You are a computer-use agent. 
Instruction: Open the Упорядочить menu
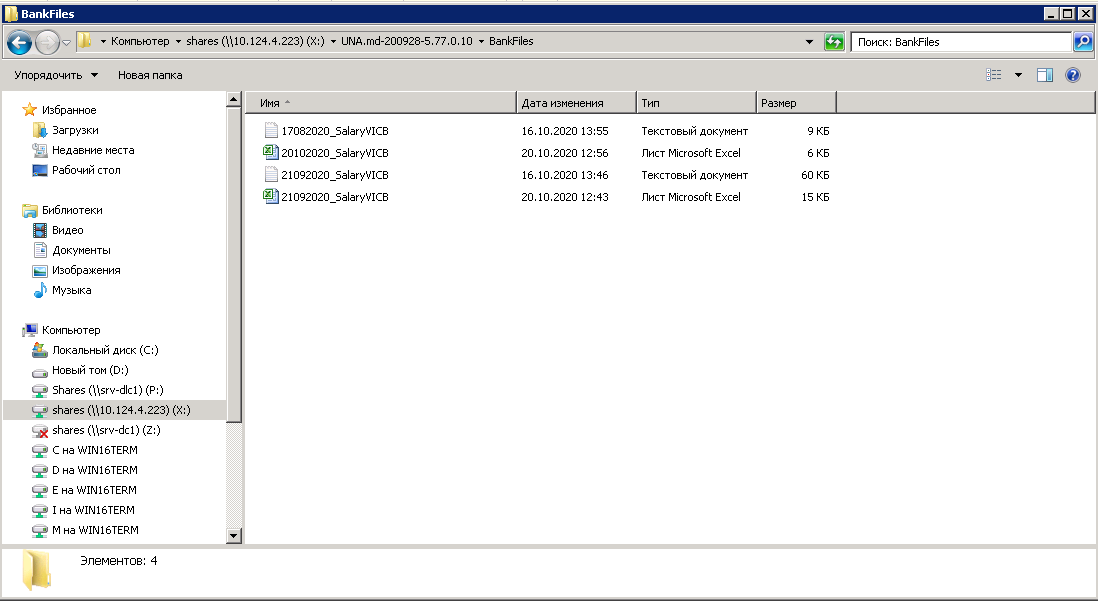click(55, 75)
